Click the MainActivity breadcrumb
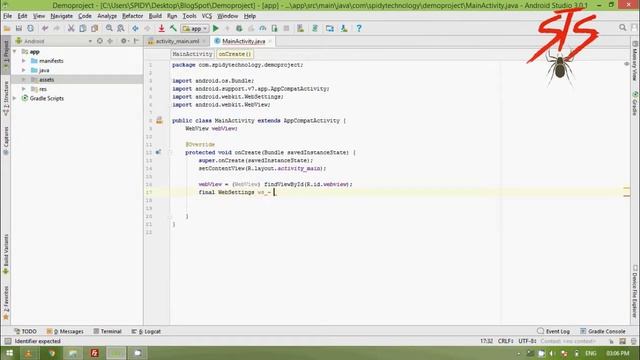The height and width of the screenshot is (360, 640). pyautogui.click(x=192, y=54)
